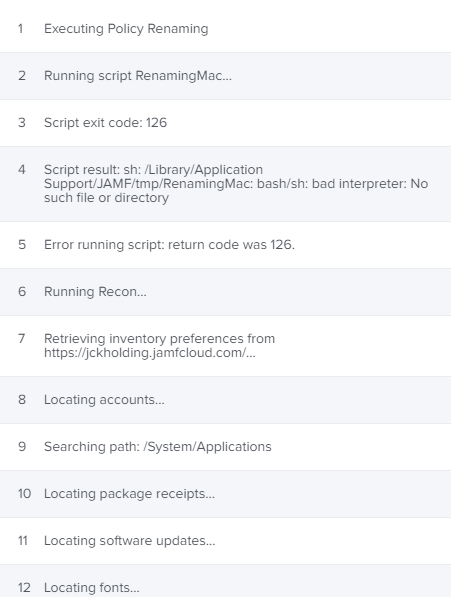Click 'Error running script: return code was 126.'
The image size is (451, 597).
point(169,244)
